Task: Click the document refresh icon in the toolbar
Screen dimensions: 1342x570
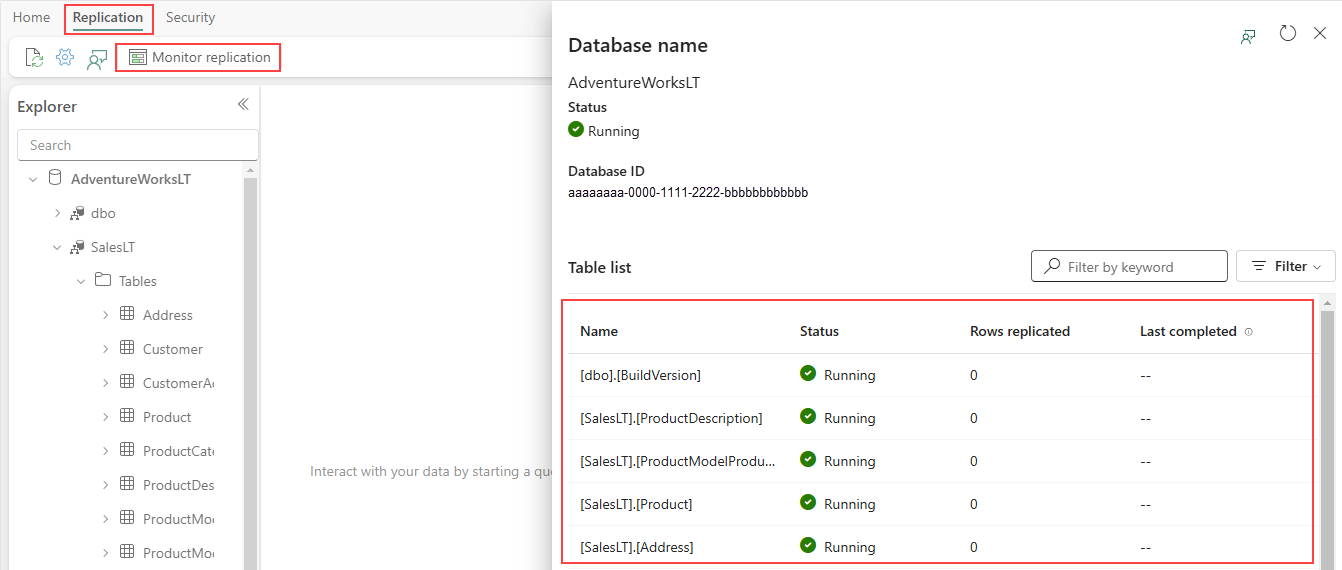Action: (x=35, y=58)
